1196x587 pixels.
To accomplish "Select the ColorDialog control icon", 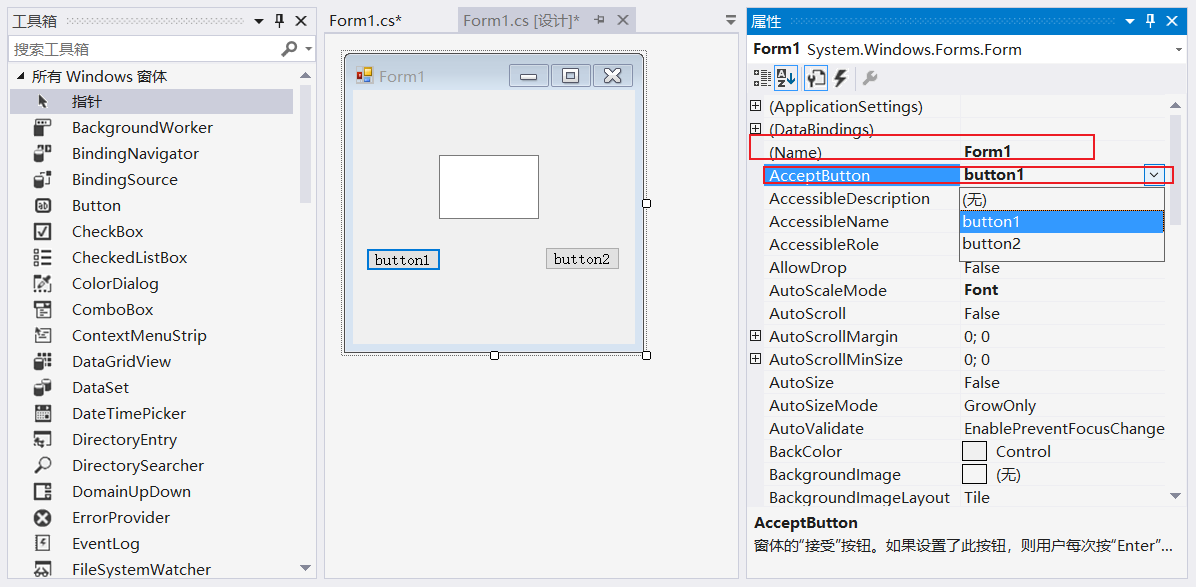I will point(43,284).
